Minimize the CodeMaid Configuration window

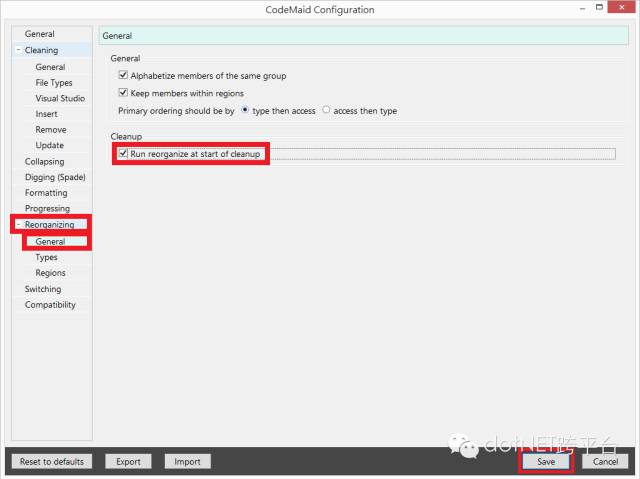pos(582,8)
